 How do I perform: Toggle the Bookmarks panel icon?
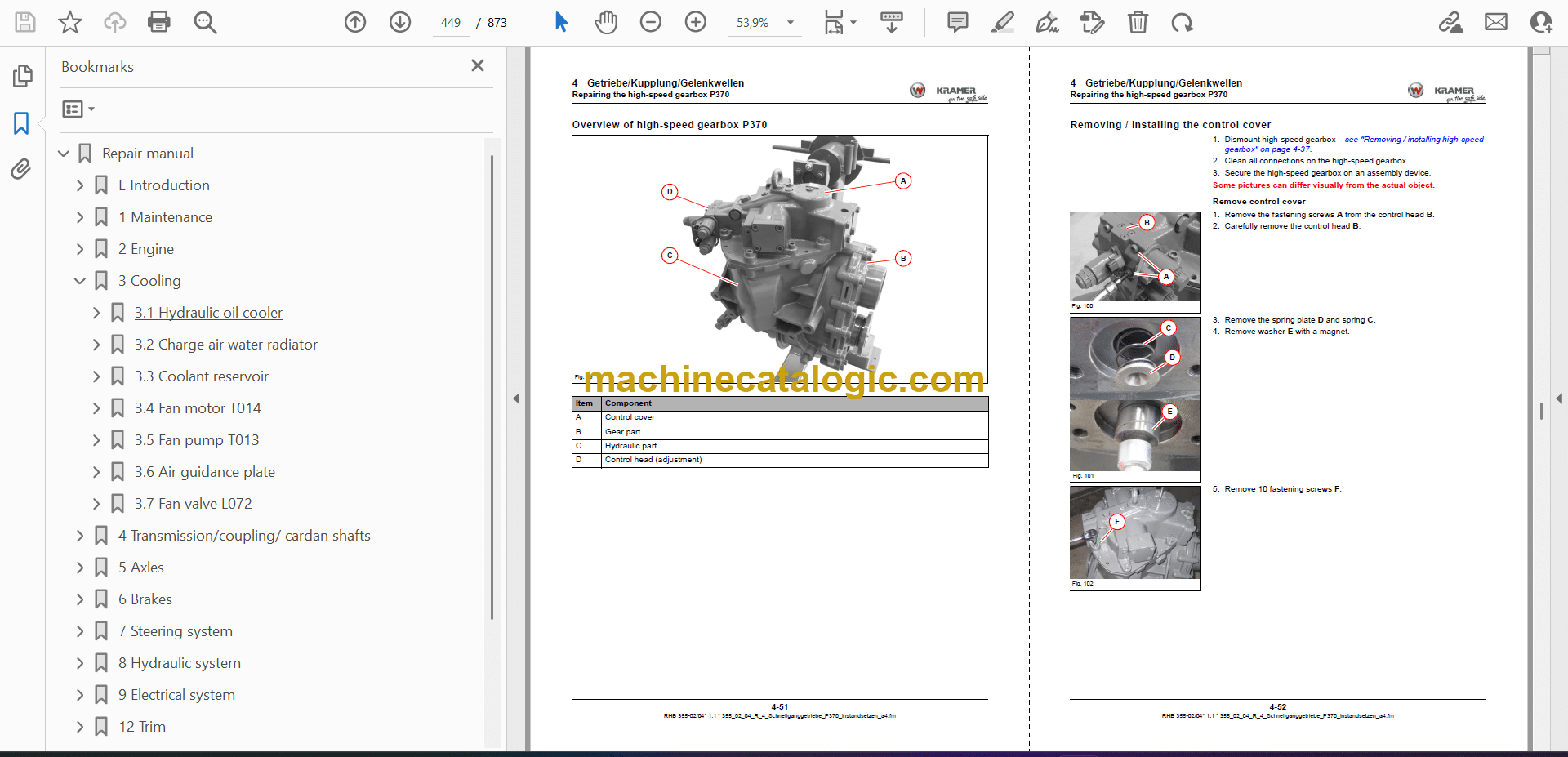click(21, 123)
